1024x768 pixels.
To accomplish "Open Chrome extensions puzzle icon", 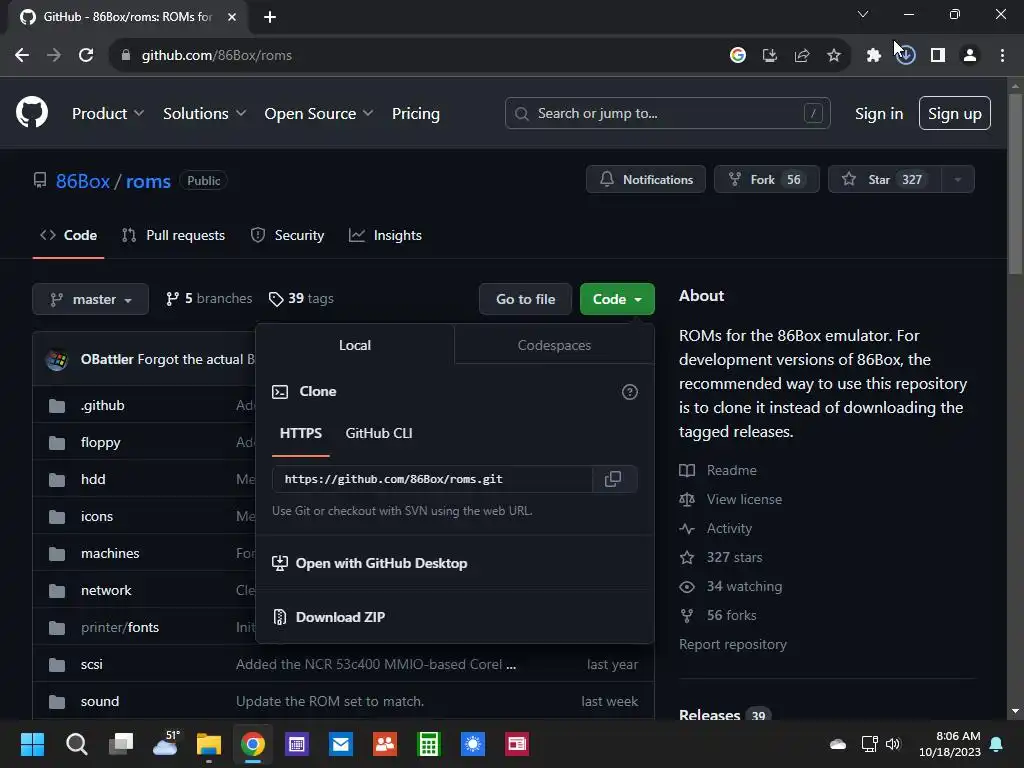I will (873, 56).
